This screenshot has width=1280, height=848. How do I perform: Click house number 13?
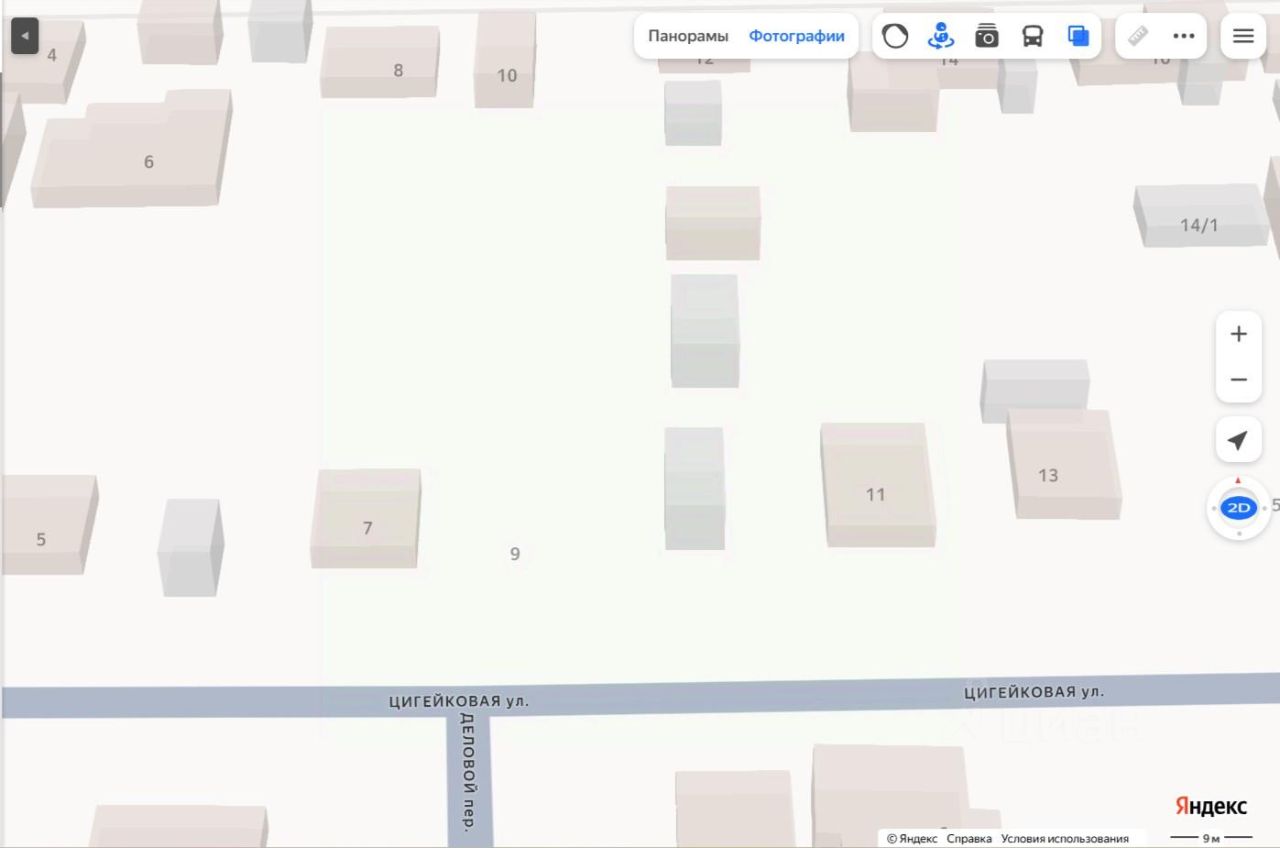pos(1048,475)
